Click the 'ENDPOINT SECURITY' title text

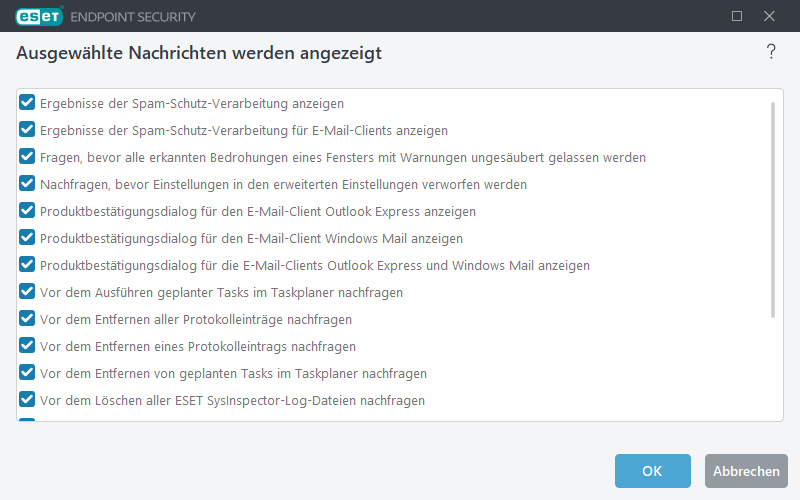click(133, 17)
